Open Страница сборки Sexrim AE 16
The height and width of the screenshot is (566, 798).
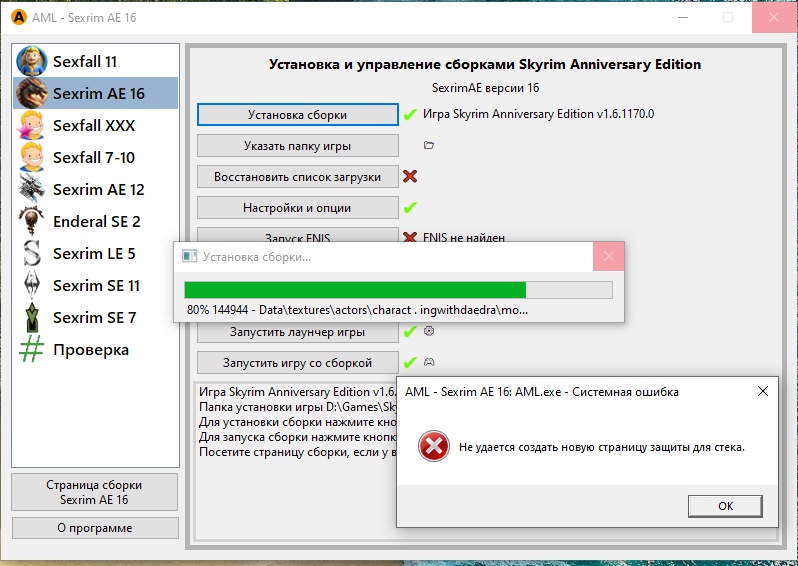click(x=95, y=492)
